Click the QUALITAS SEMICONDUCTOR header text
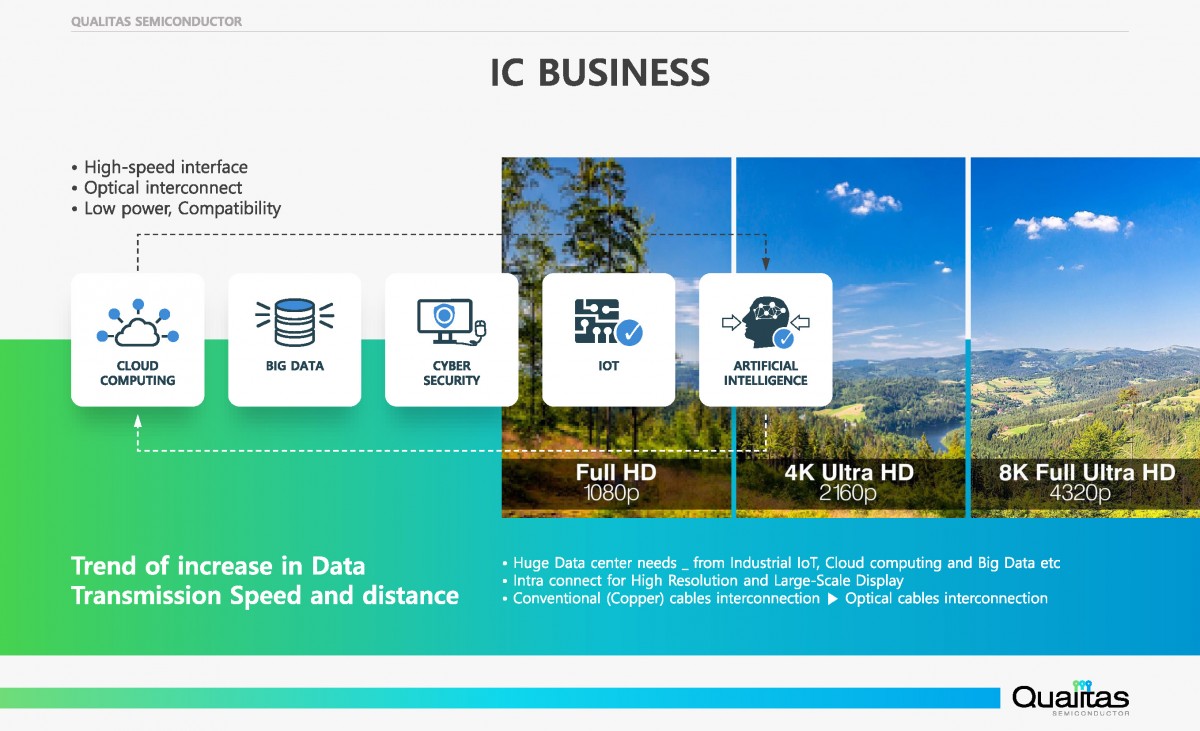 tap(157, 21)
